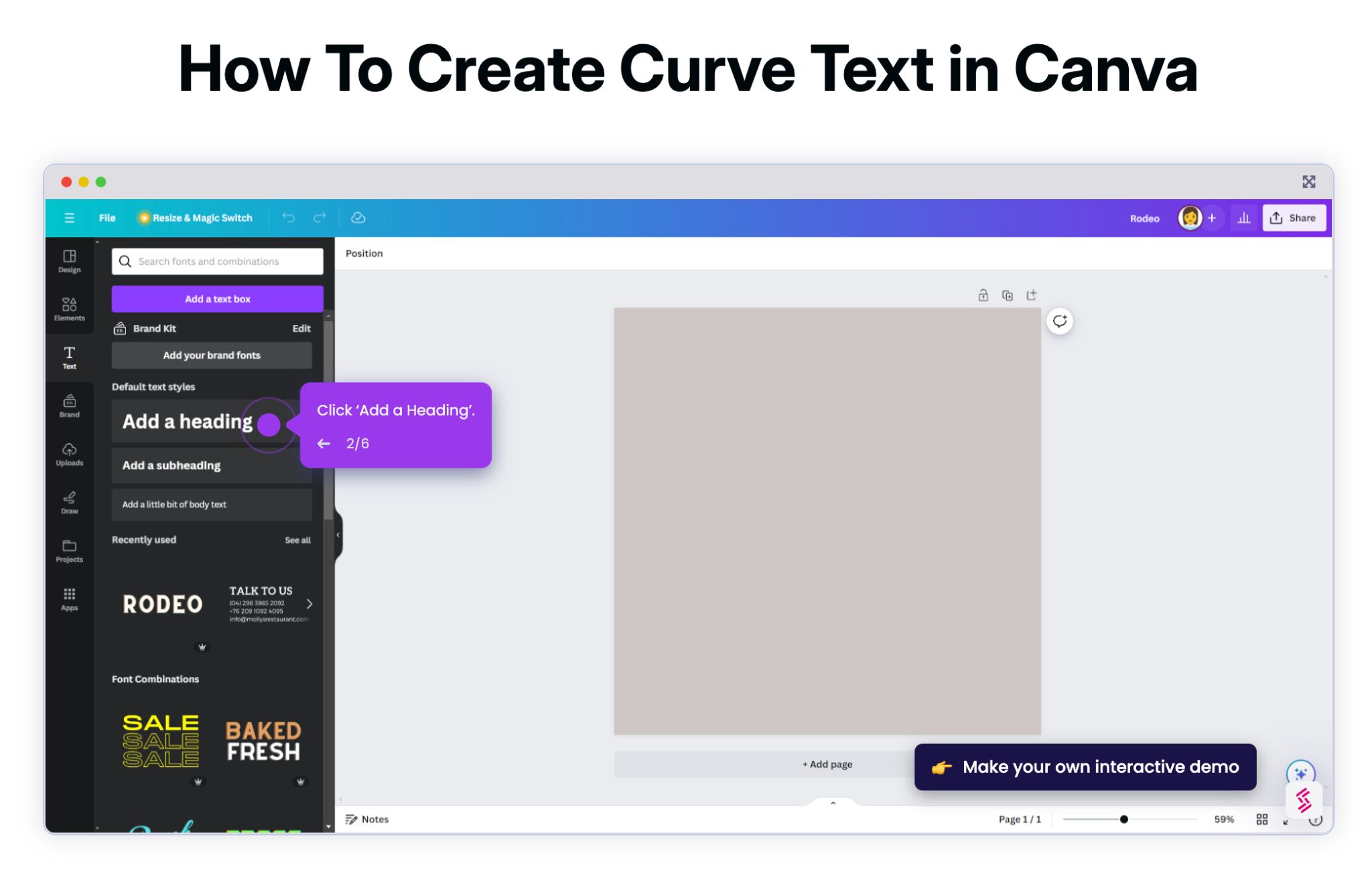
Task: Click the redo arrow
Action: (x=320, y=217)
